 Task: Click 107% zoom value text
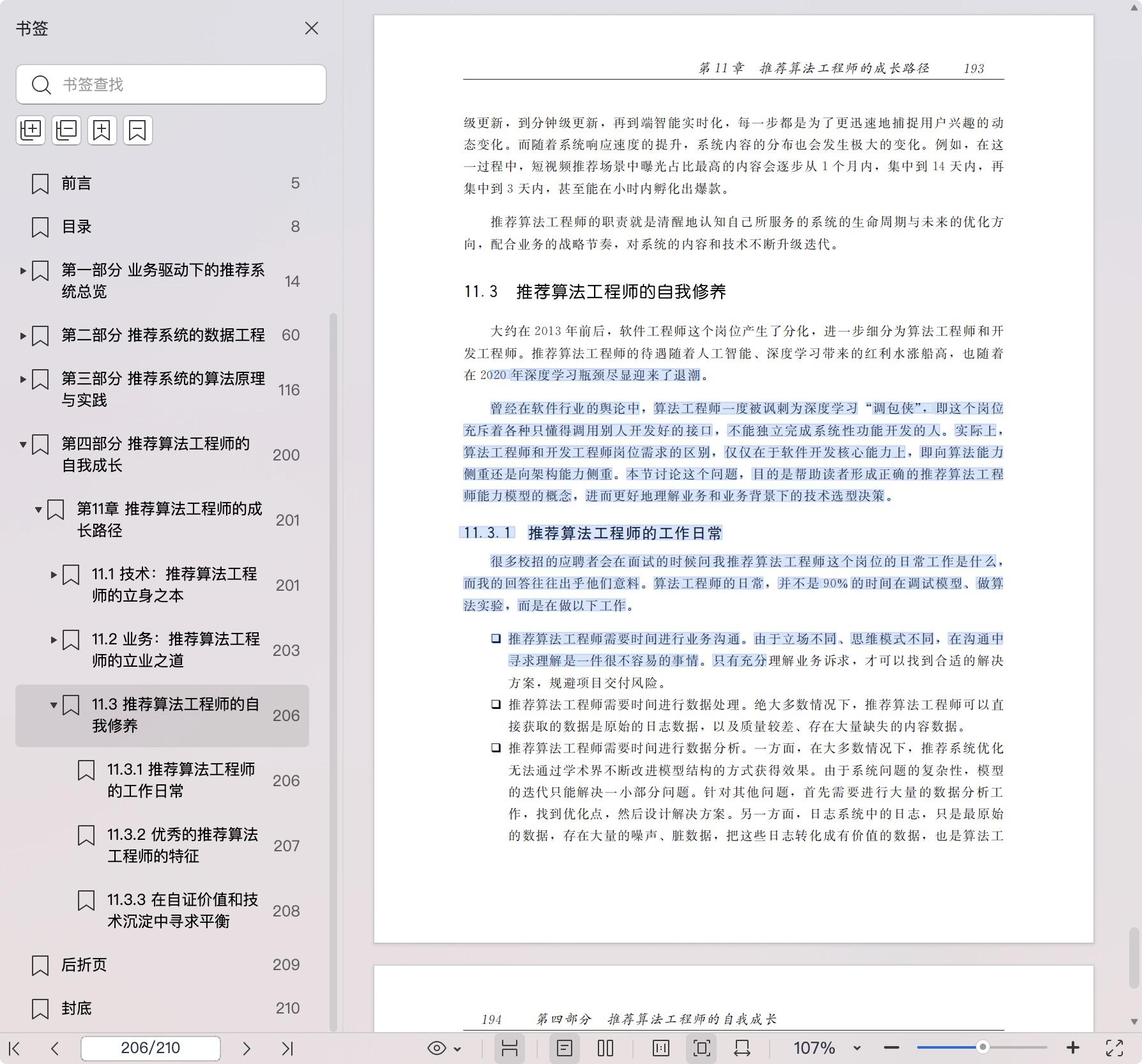814,1048
